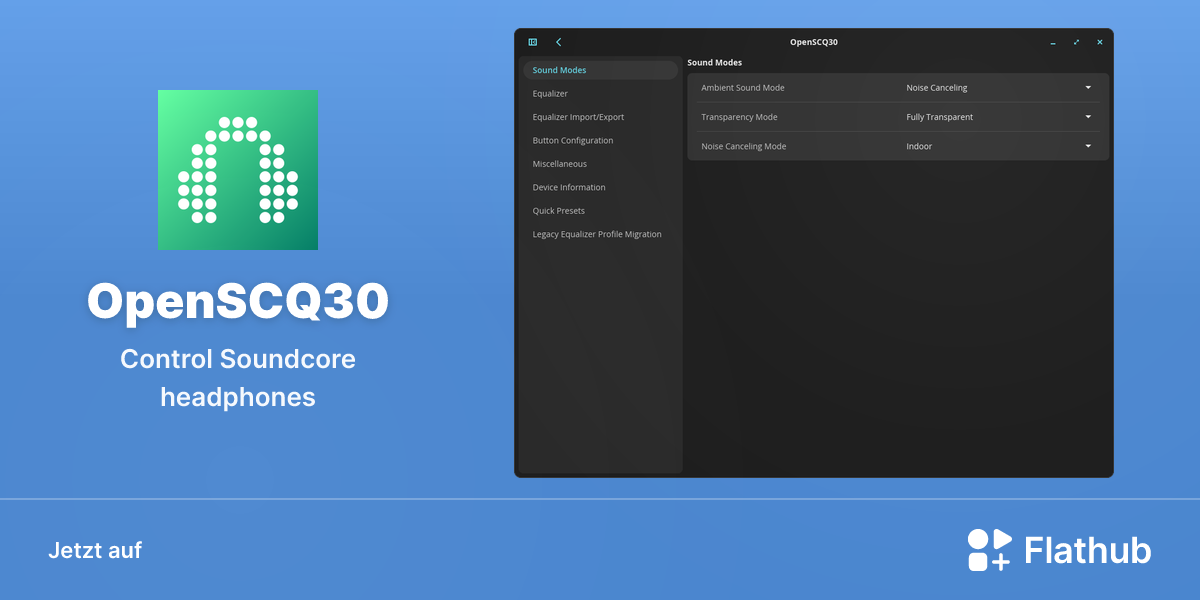Go back using the header arrow
The image size is (1200, 600).
[558, 42]
